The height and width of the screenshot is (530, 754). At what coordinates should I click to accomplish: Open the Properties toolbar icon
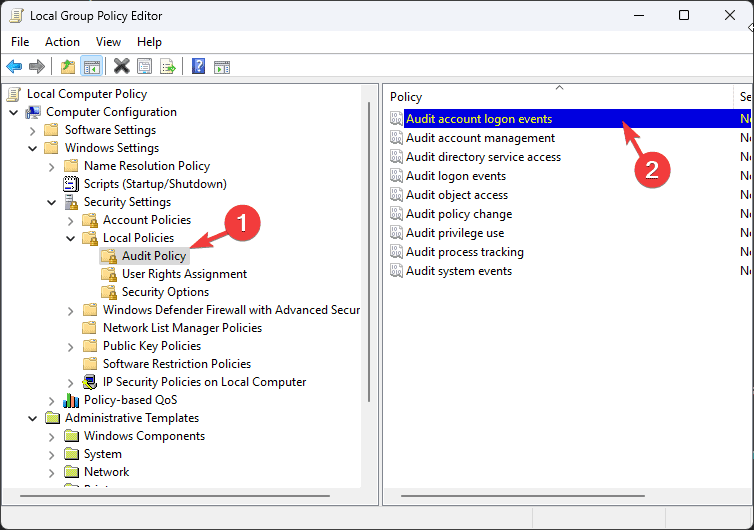[144, 66]
